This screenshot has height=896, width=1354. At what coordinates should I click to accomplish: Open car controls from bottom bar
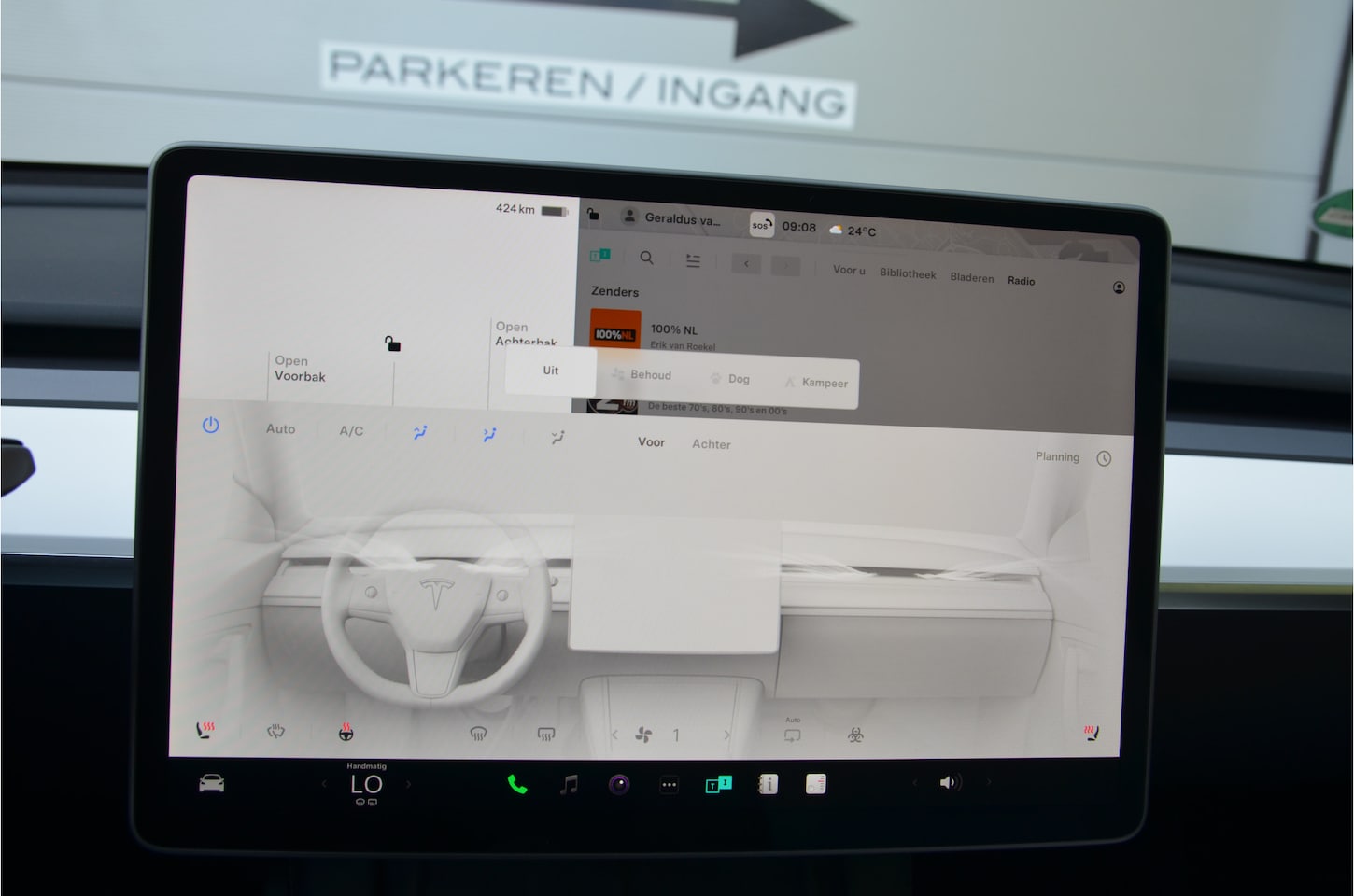[x=212, y=784]
